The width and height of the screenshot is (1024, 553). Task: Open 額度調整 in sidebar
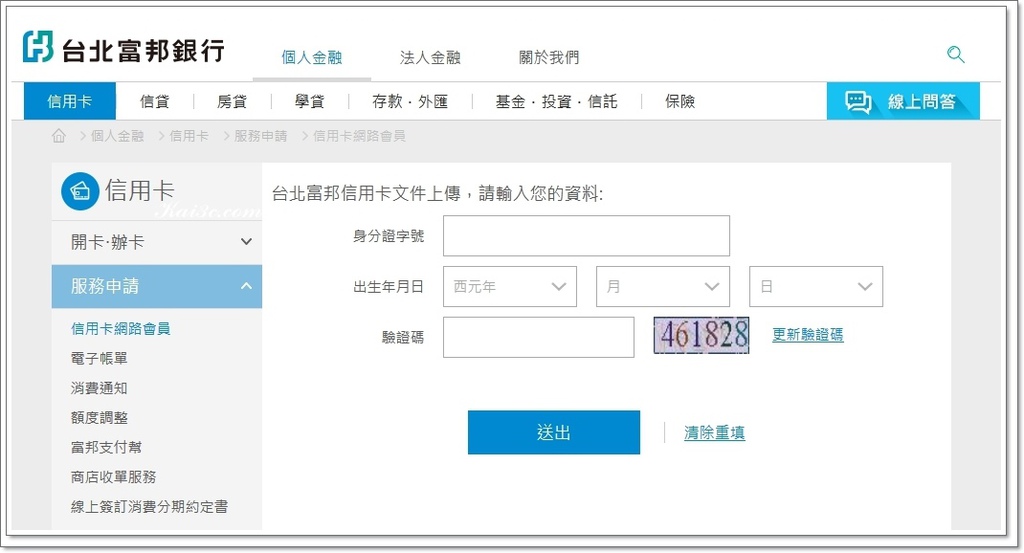coord(99,417)
